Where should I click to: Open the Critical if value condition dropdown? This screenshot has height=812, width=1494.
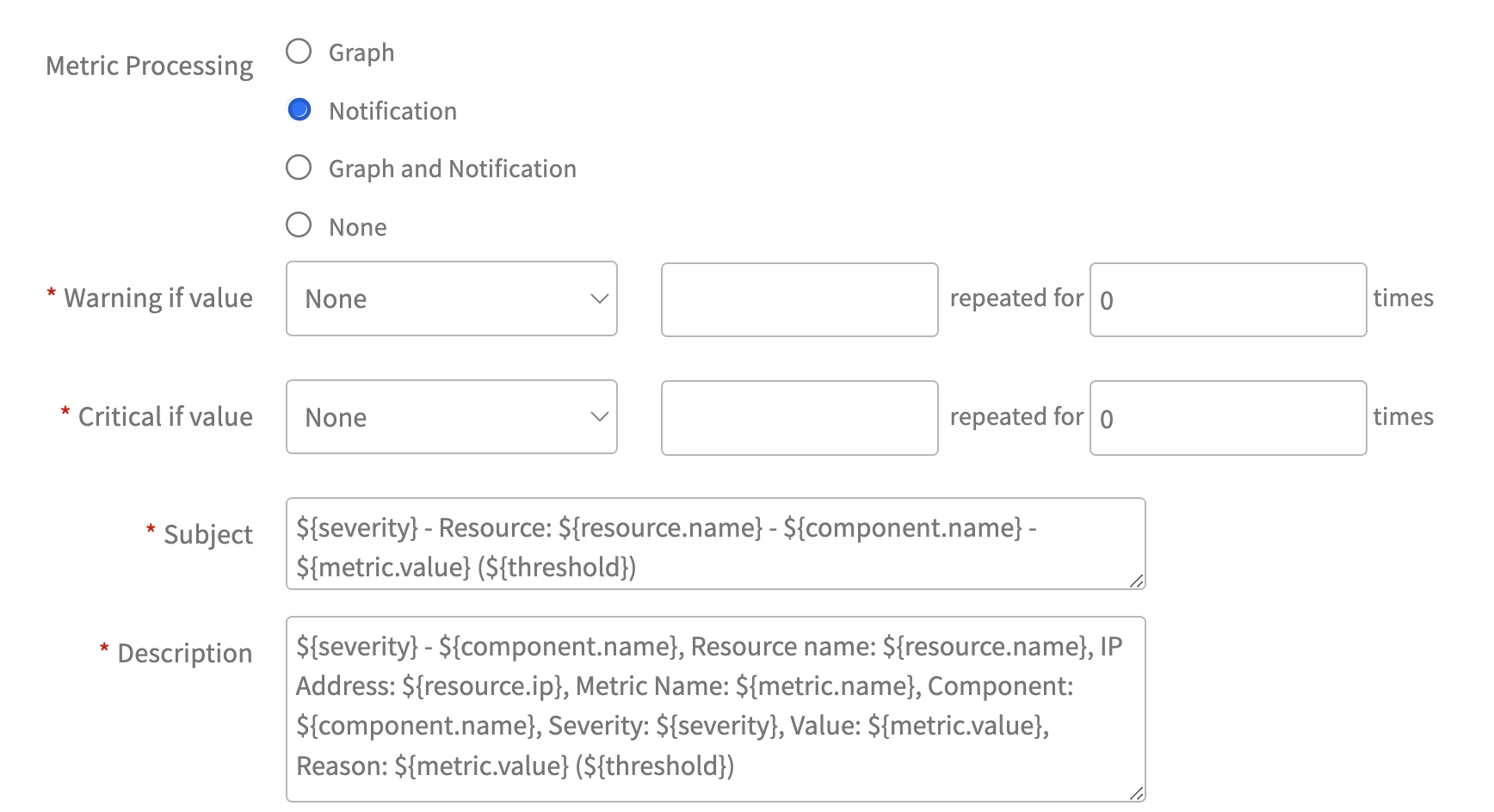(x=451, y=417)
